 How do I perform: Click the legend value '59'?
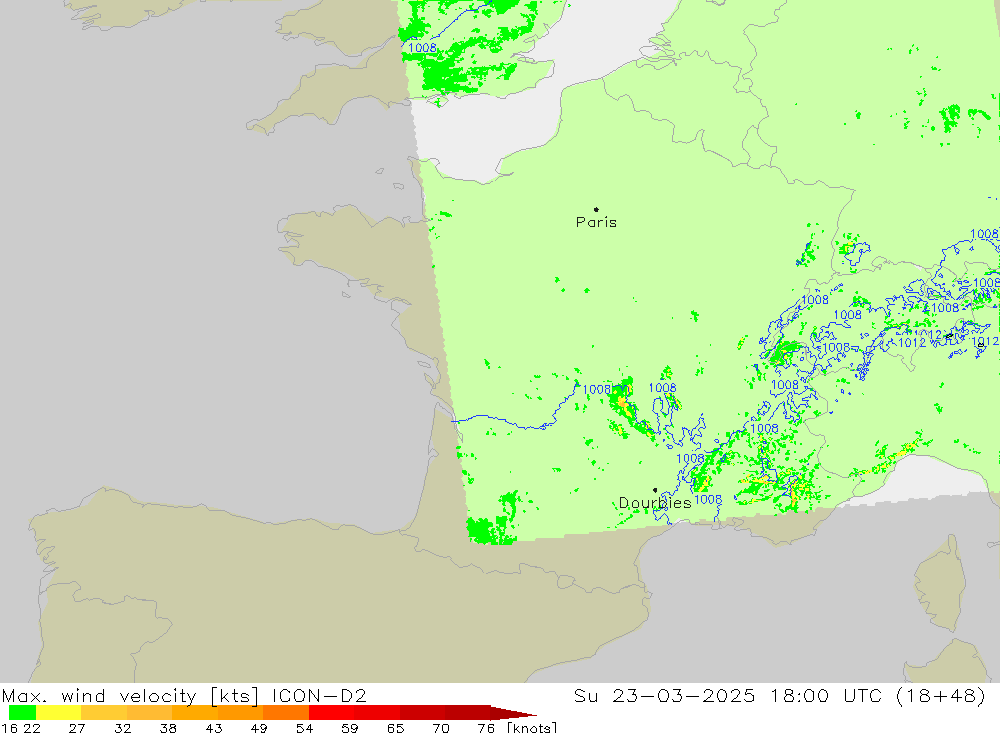tap(349, 727)
